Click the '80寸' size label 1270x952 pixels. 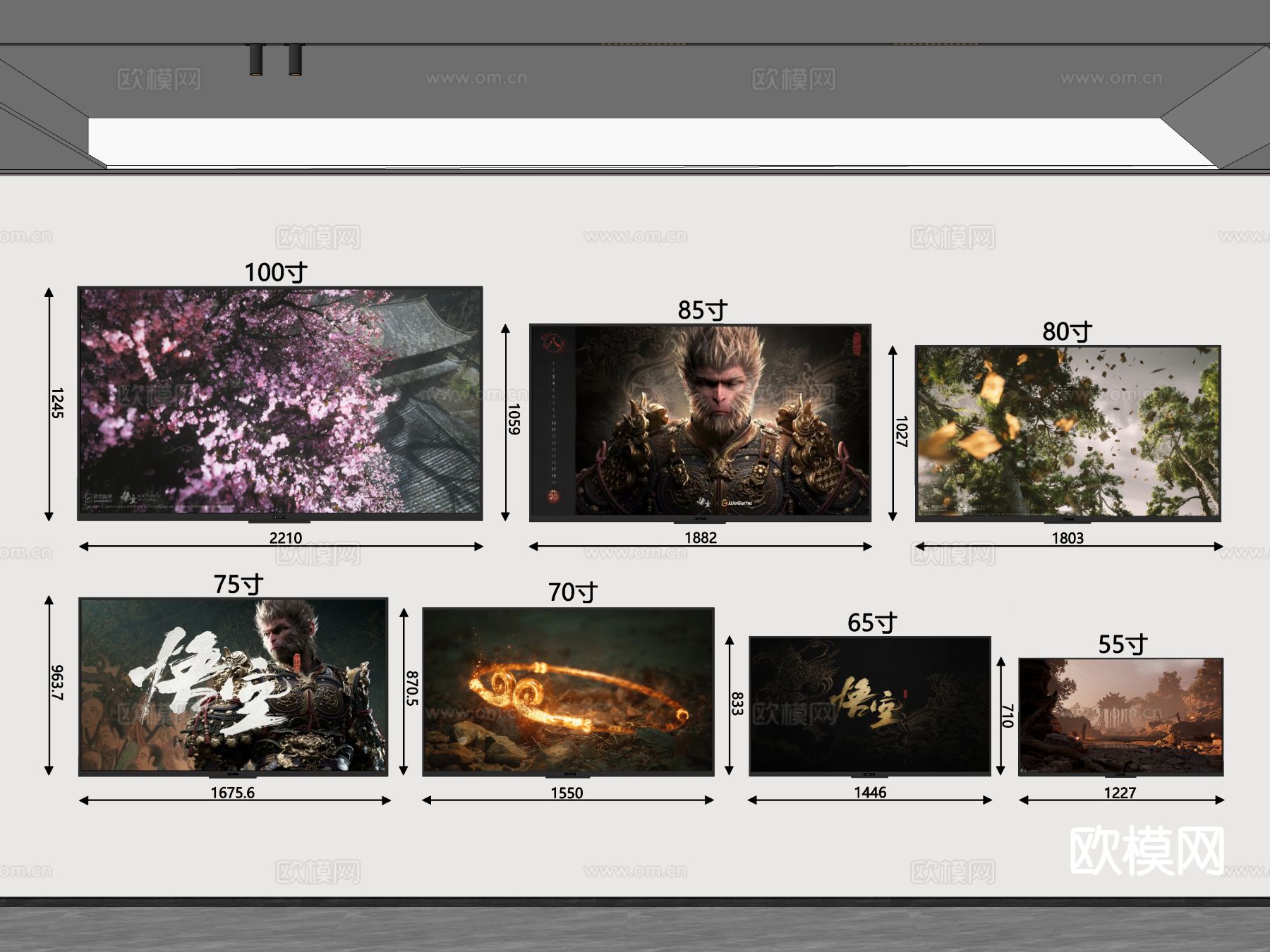coord(1068,331)
